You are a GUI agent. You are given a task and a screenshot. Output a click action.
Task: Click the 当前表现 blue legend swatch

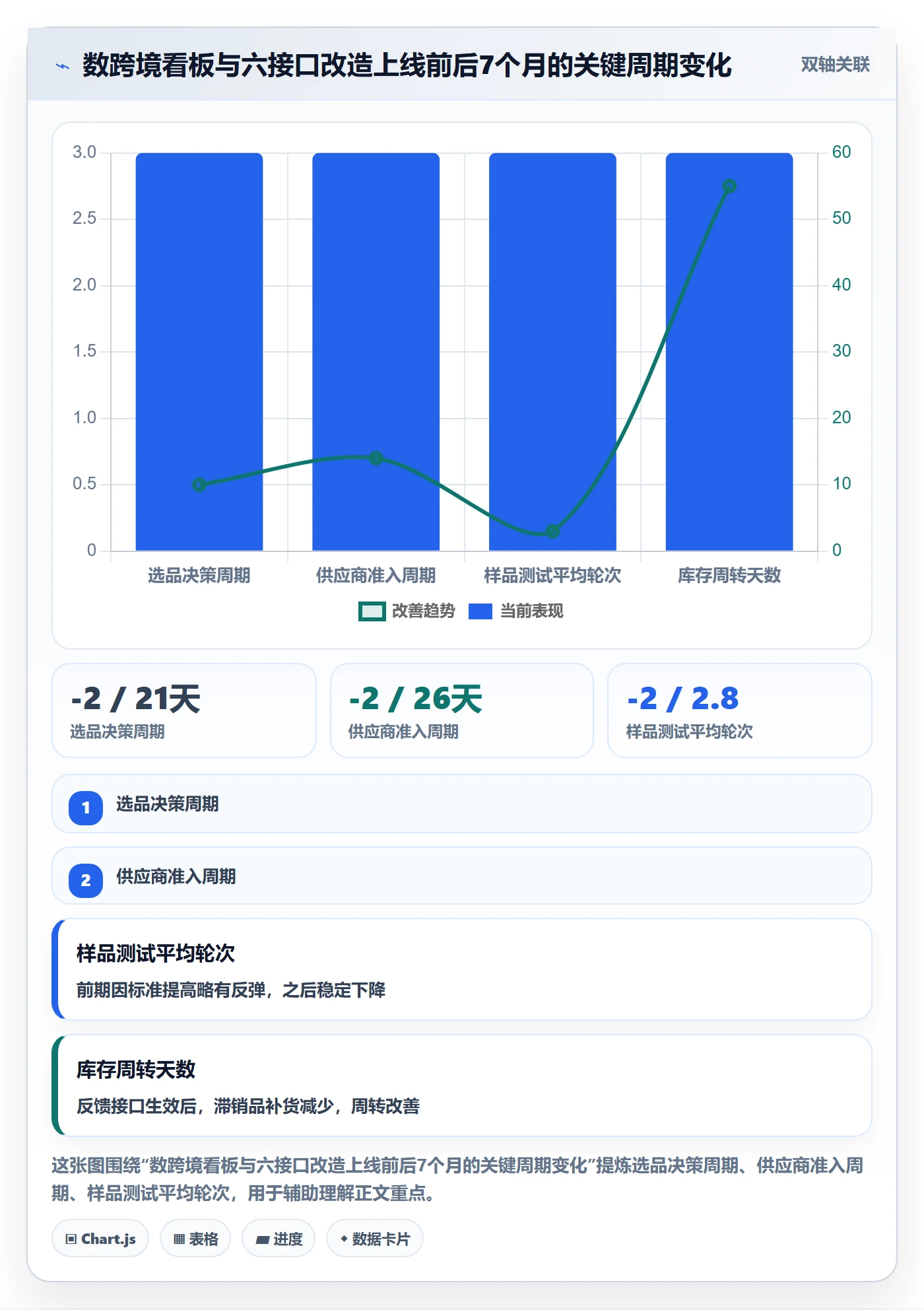(480, 611)
